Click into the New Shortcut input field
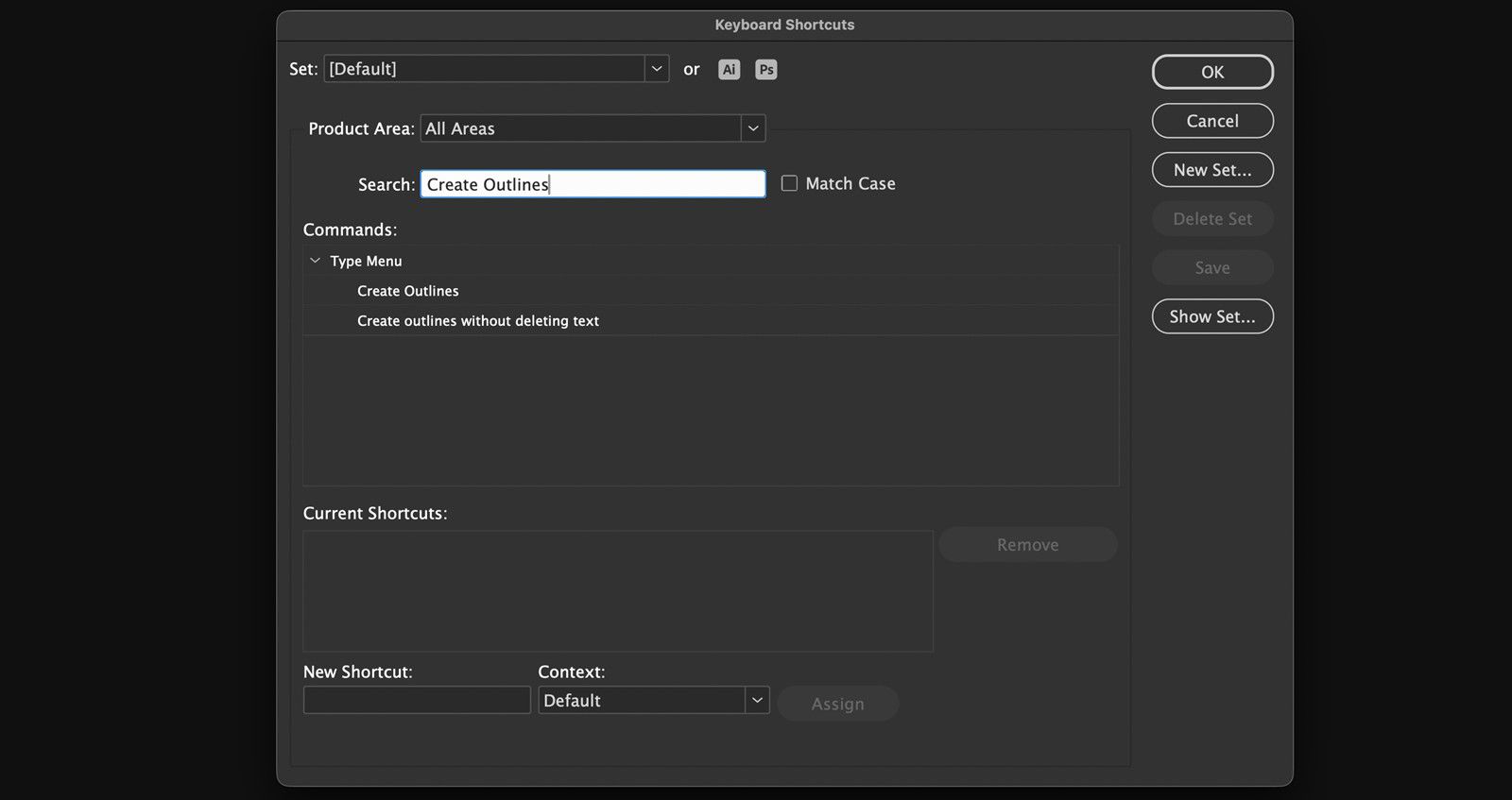The image size is (1512, 800). pos(417,700)
